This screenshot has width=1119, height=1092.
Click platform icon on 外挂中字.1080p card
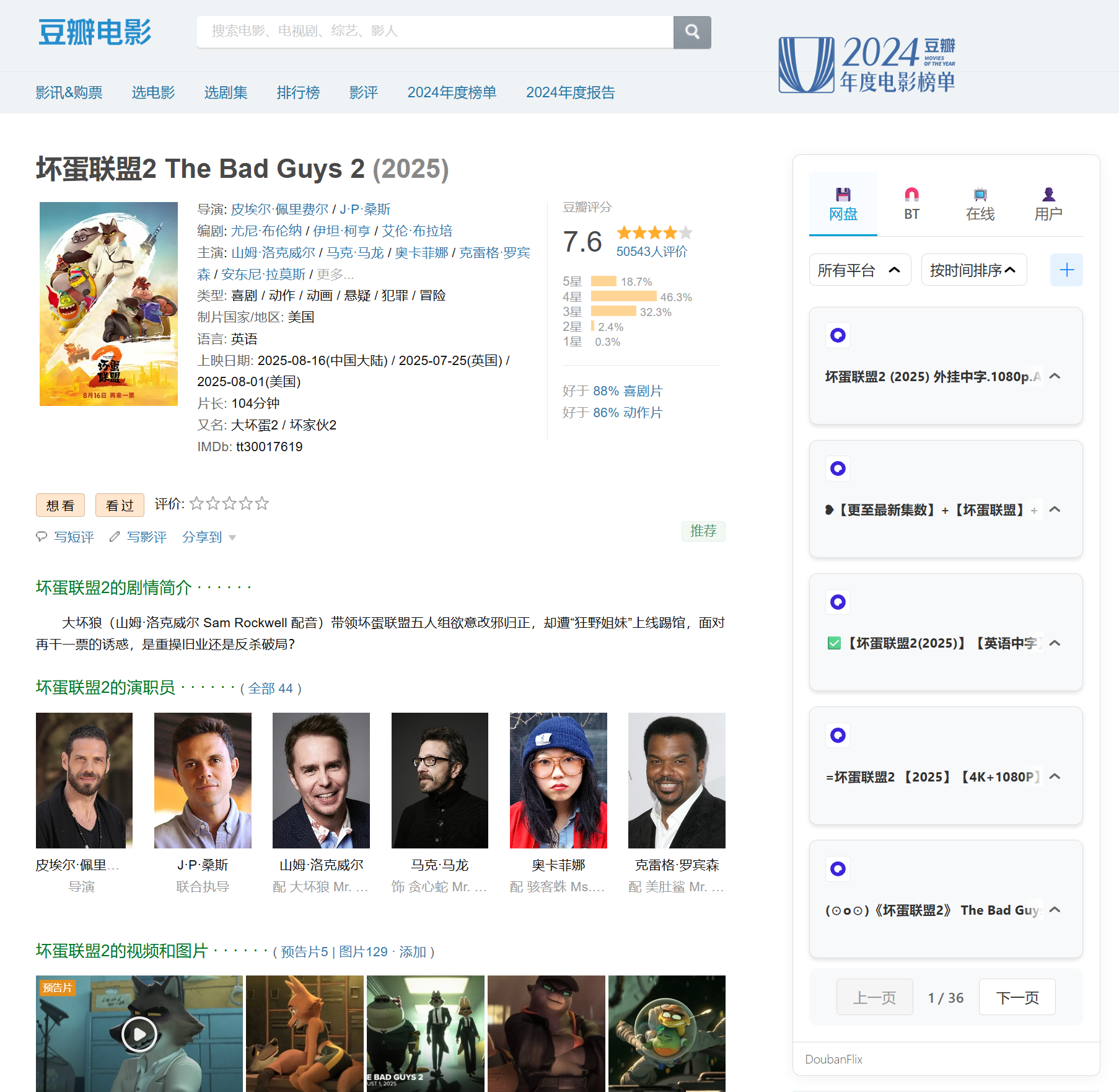pyautogui.click(x=838, y=335)
